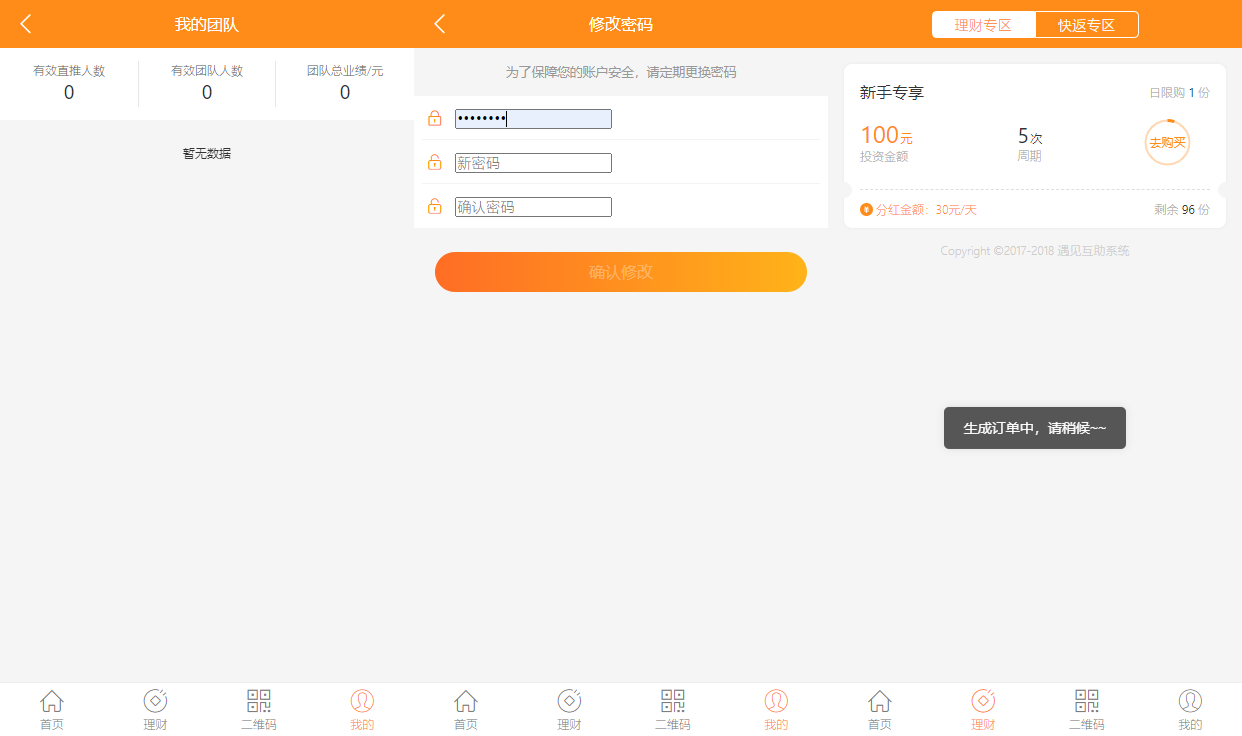Focus the 新密码 input field
Image resolution: width=1242 pixels, height=736 pixels.
533,163
